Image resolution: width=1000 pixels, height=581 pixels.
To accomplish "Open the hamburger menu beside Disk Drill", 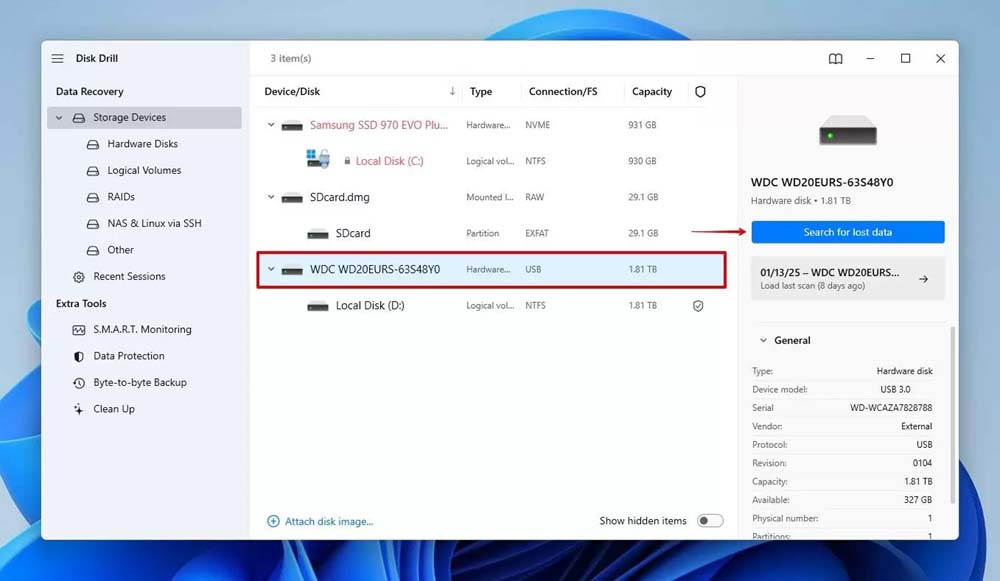I will click(58, 59).
